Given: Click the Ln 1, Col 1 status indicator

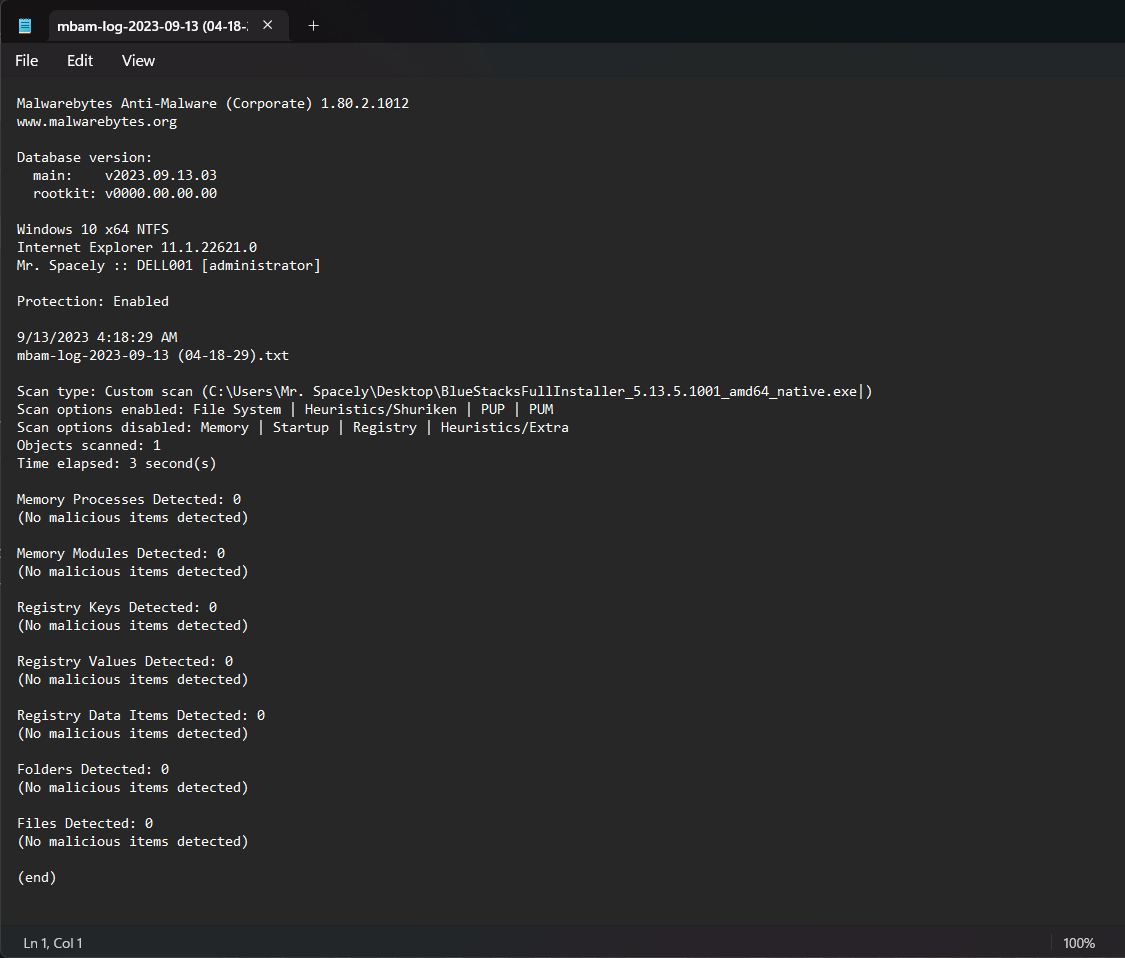Looking at the screenshot, I should (53, 943).
